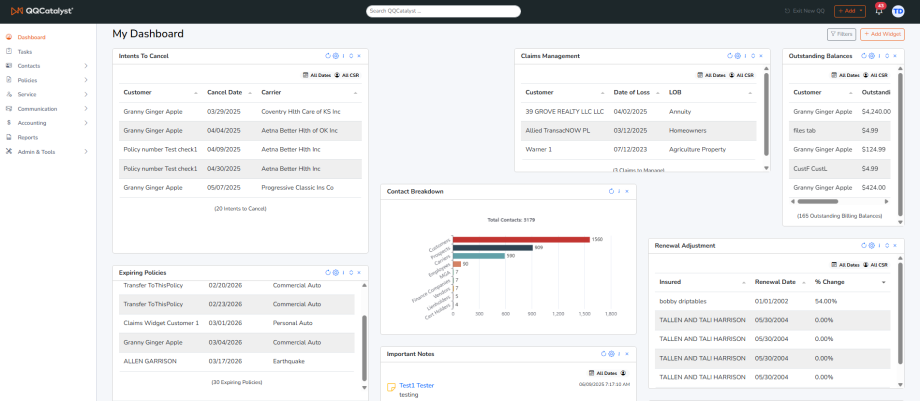Expand the Service sidebar chevron

click(x=86, y=95)
